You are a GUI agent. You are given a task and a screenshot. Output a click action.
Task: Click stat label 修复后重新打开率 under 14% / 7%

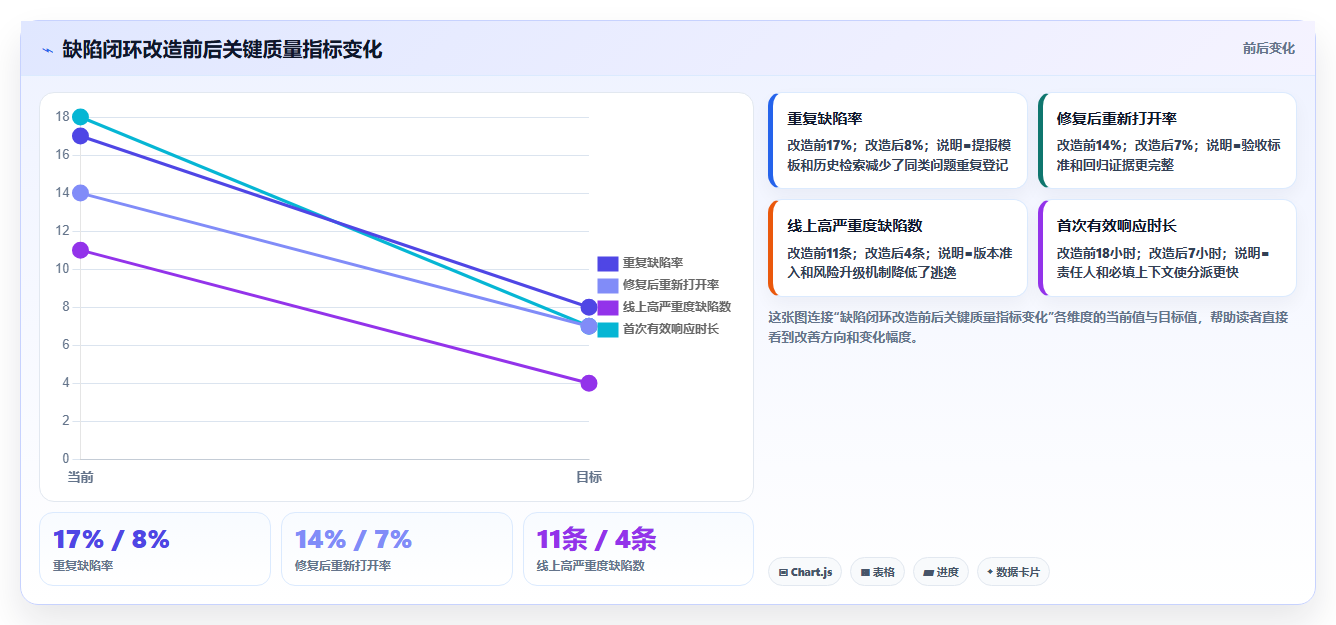click(x=343, y=566)
